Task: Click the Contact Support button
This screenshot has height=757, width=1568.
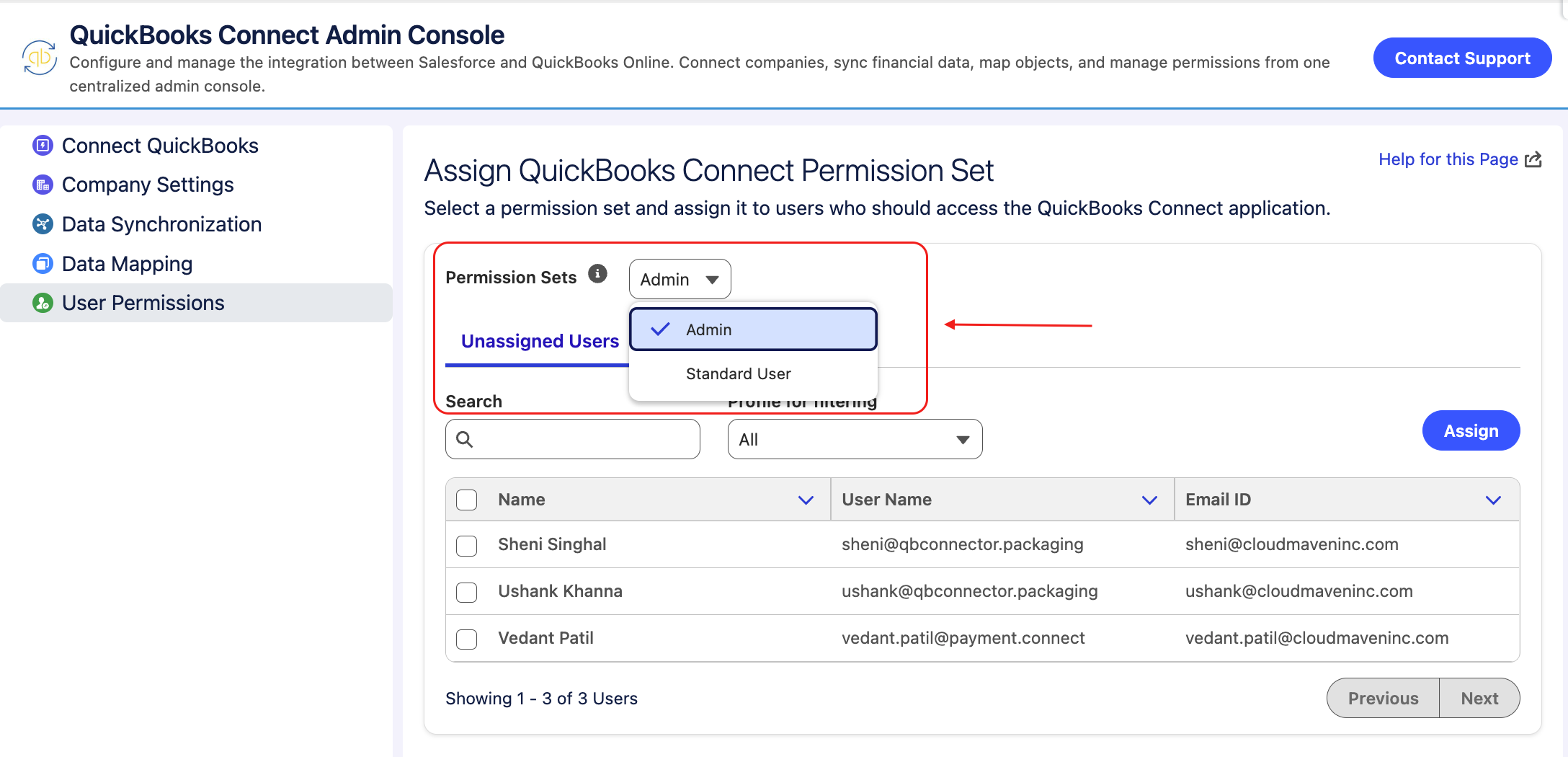Action: tap(1462, 58)
